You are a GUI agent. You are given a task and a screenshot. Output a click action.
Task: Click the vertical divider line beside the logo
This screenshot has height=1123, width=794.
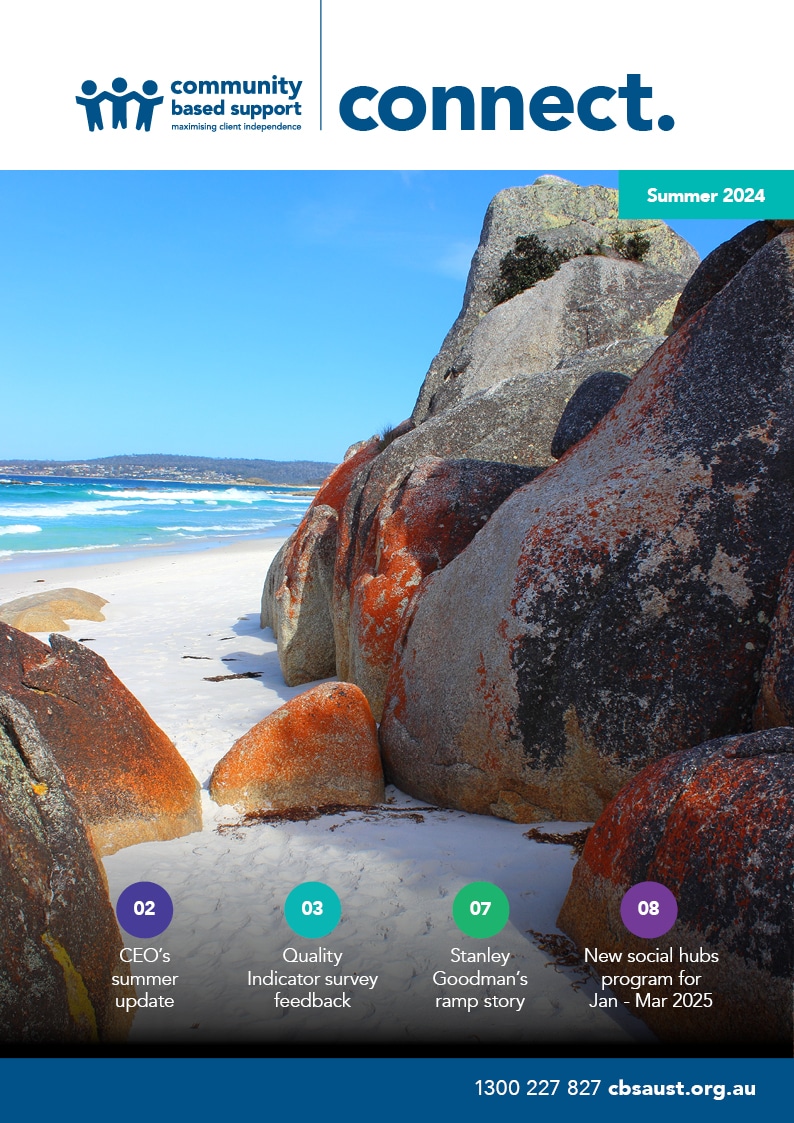tap(321, 65)
